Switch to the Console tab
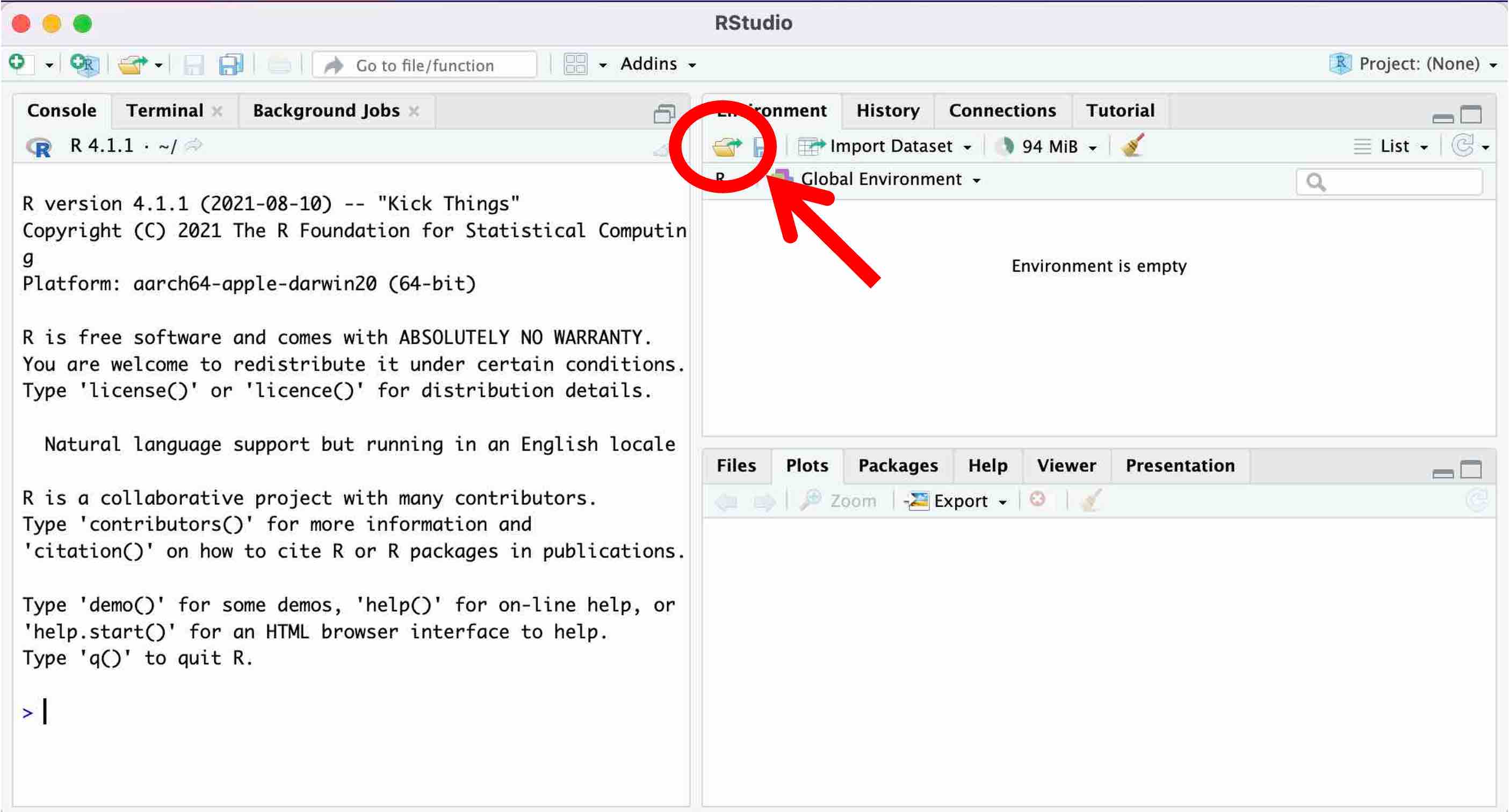 [x=61, y=110]
